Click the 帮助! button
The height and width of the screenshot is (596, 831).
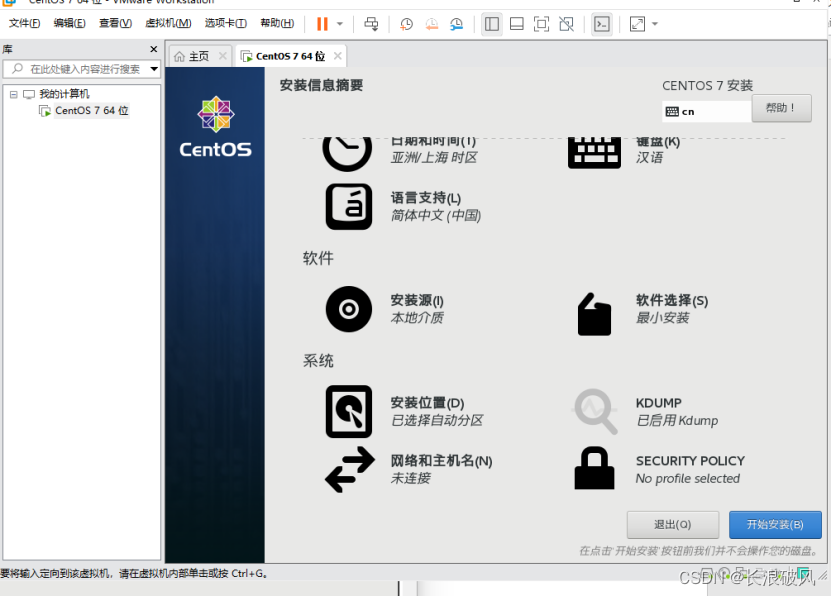coord(781,108)
